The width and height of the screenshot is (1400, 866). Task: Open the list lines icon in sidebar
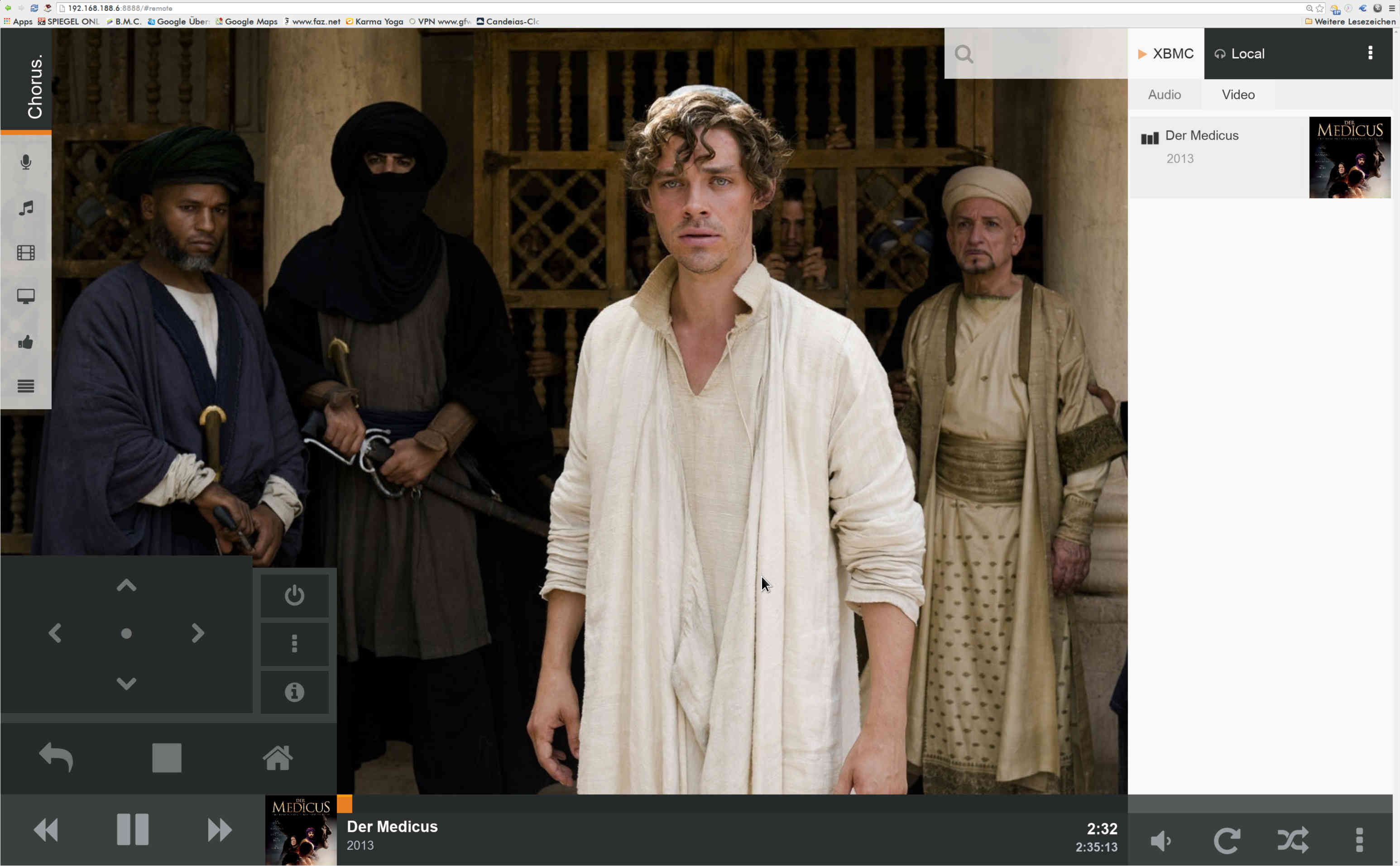point(26,386)
